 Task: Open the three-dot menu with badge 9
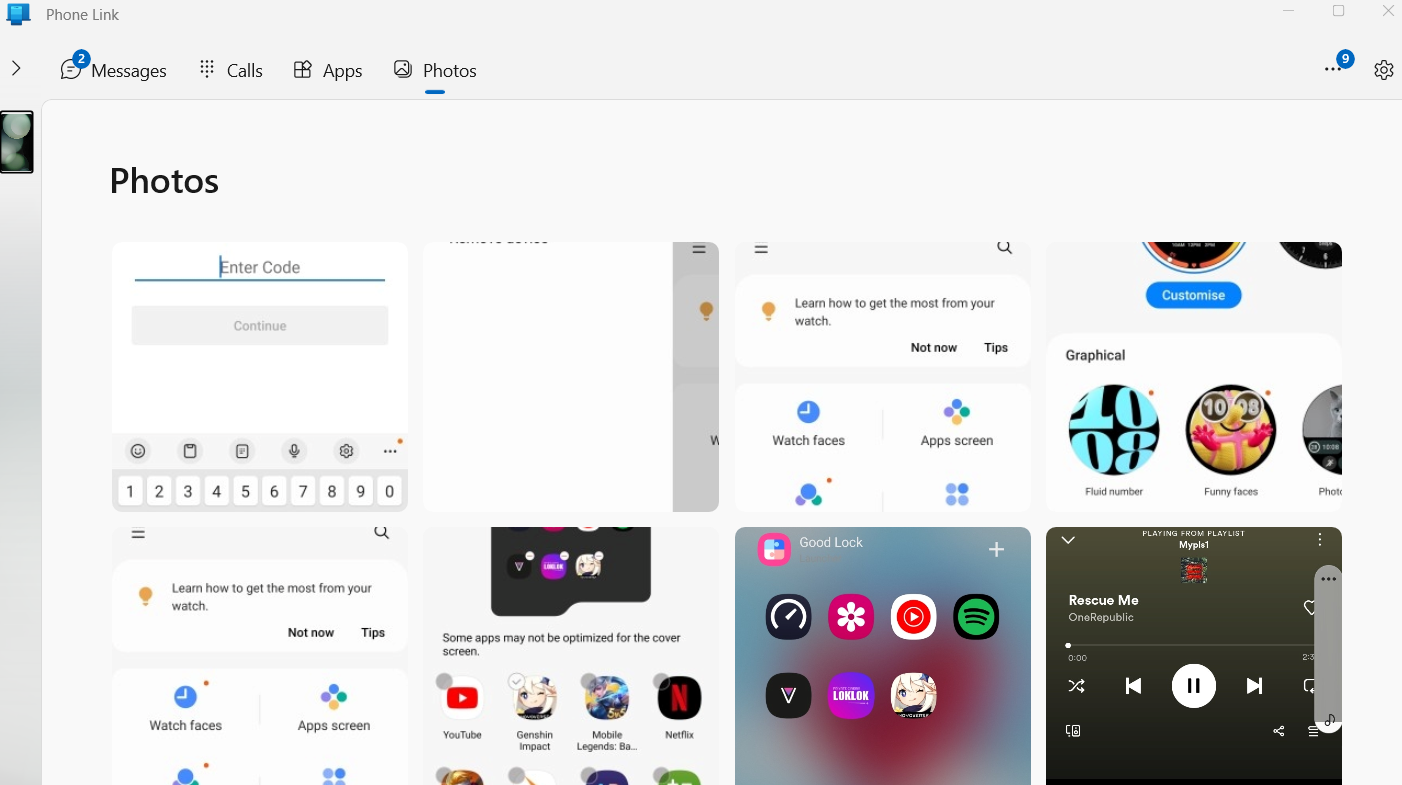[x=1333, y=69]
